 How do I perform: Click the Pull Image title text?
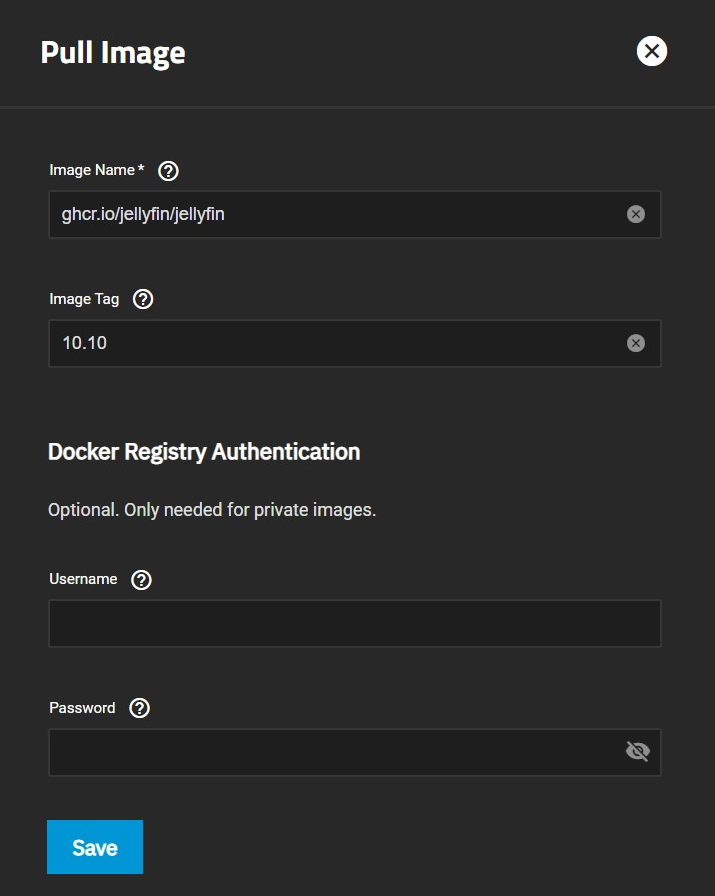pos(113,53)
